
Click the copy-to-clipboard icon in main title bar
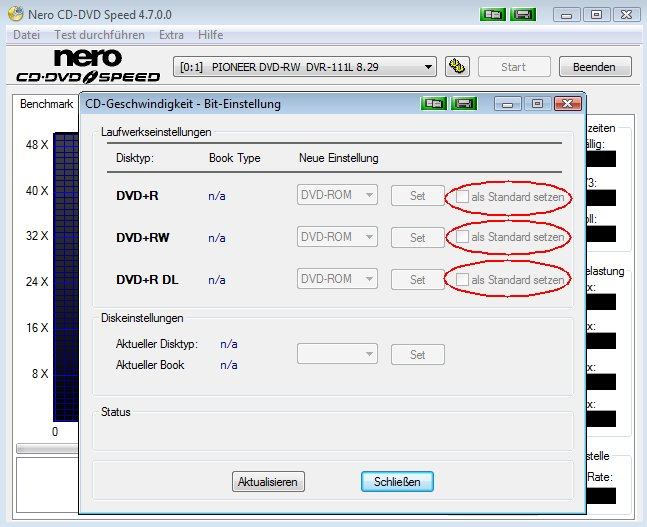[x=493, y=15]
